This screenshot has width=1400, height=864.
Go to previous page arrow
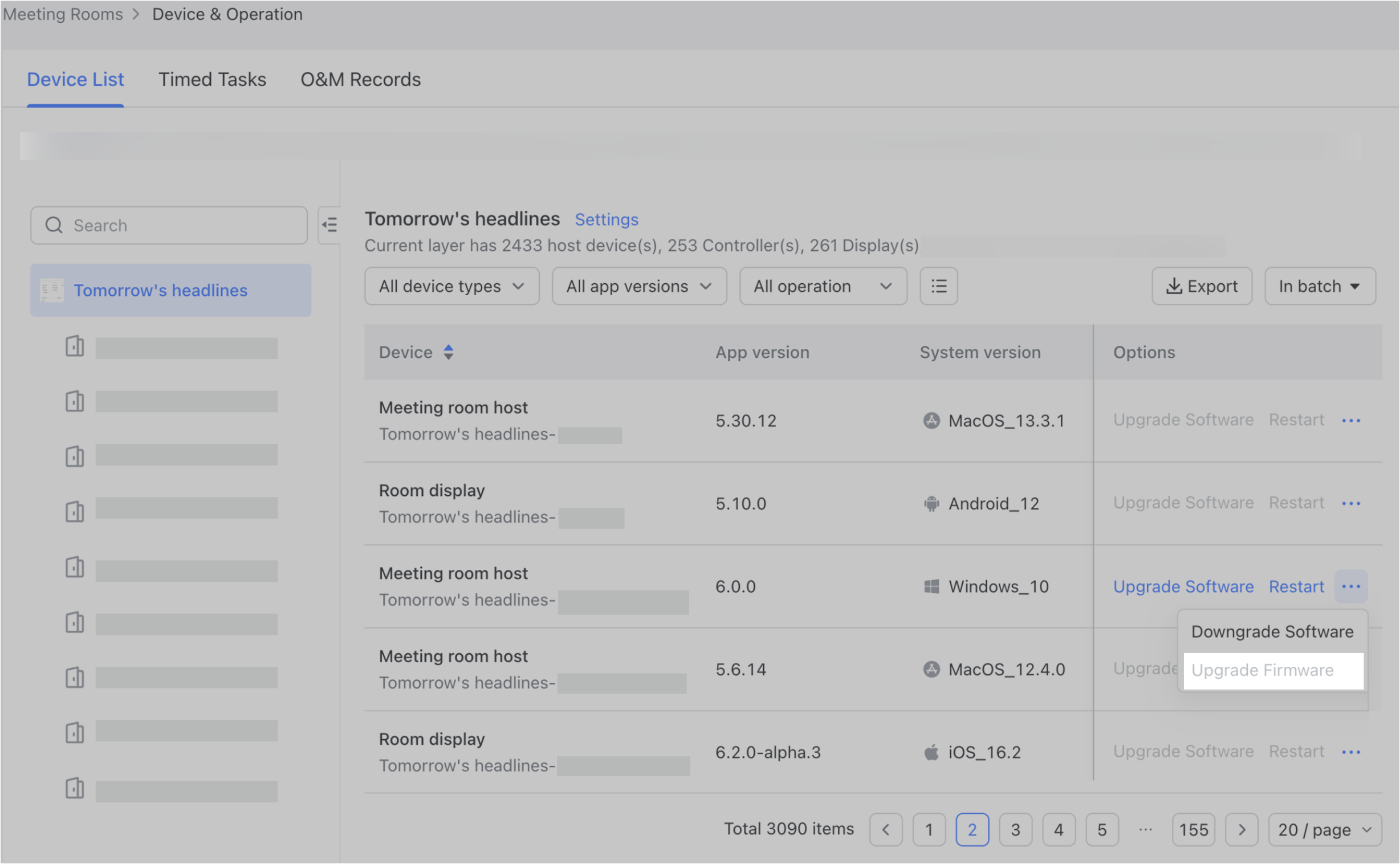886,830
